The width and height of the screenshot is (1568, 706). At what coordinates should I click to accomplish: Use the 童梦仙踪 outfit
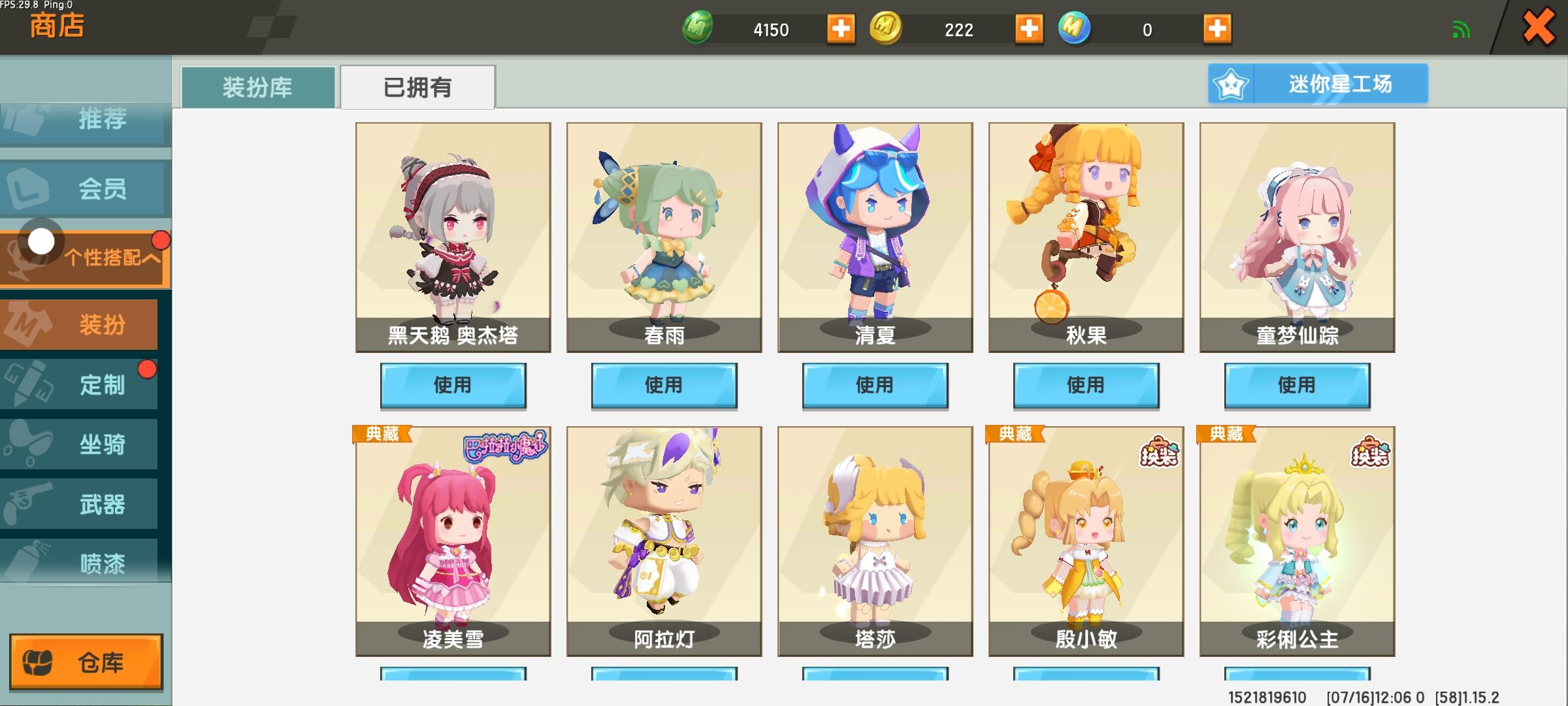pyautogui.click(x=1297, y=386)
